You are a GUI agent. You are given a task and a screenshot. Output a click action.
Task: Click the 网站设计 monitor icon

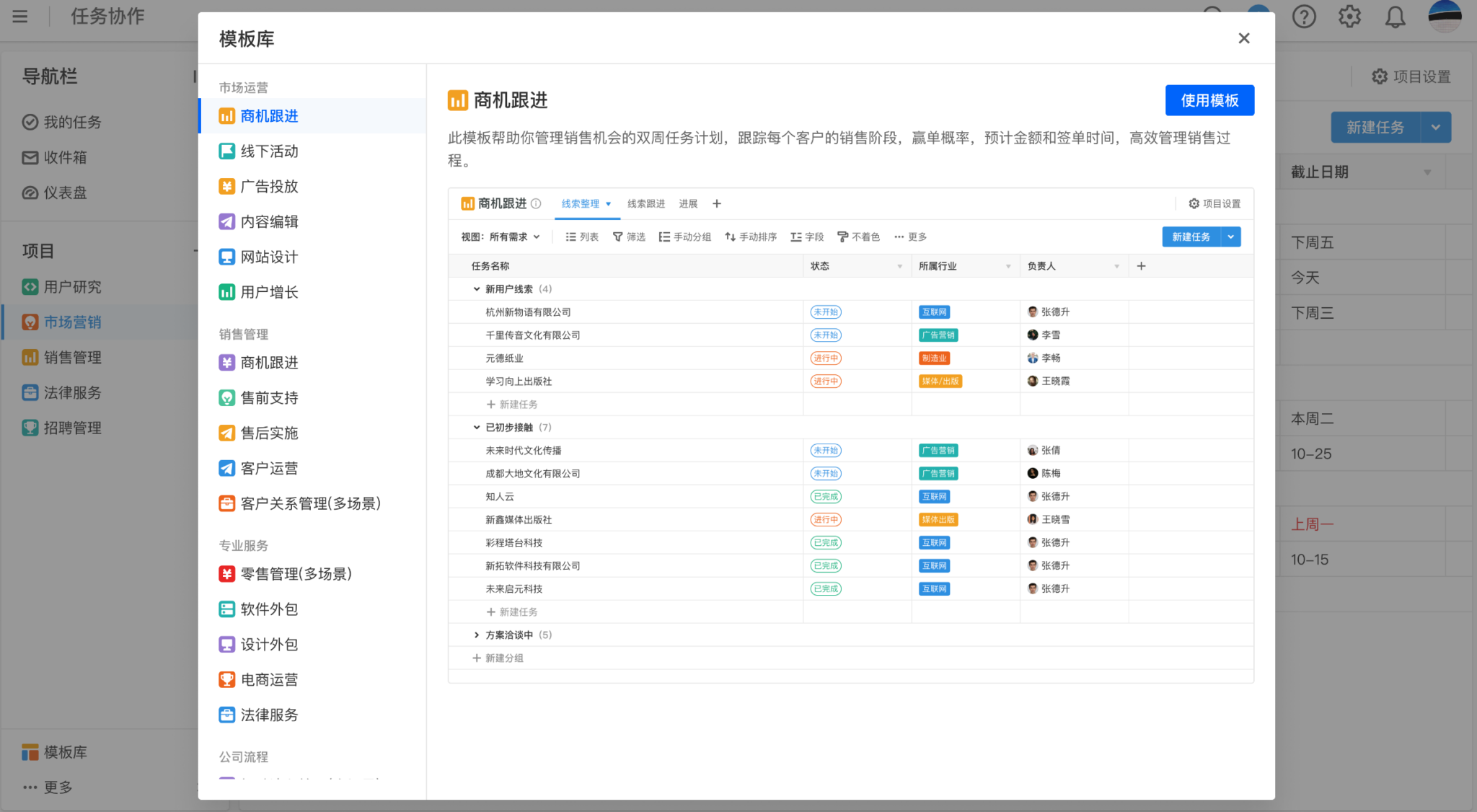[226, 257]
